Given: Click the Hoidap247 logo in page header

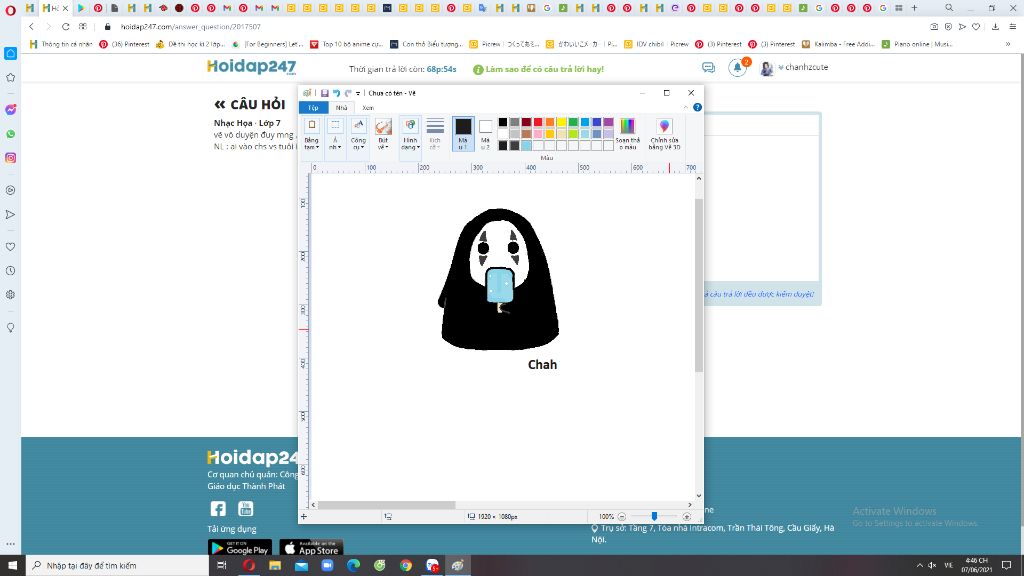Looking at the screenshot, I should (251, 67).
